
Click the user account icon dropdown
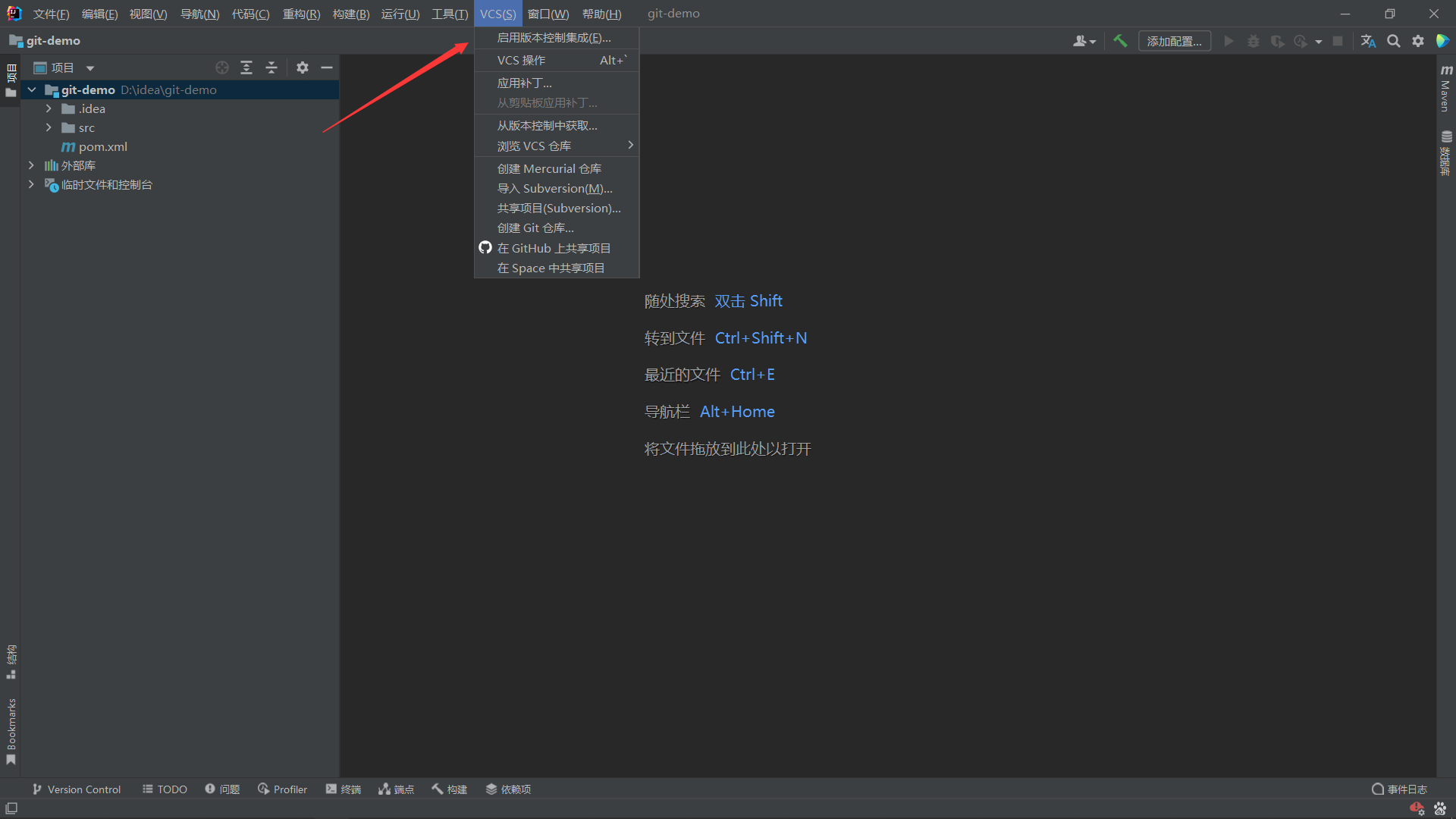click(1084, 41)
